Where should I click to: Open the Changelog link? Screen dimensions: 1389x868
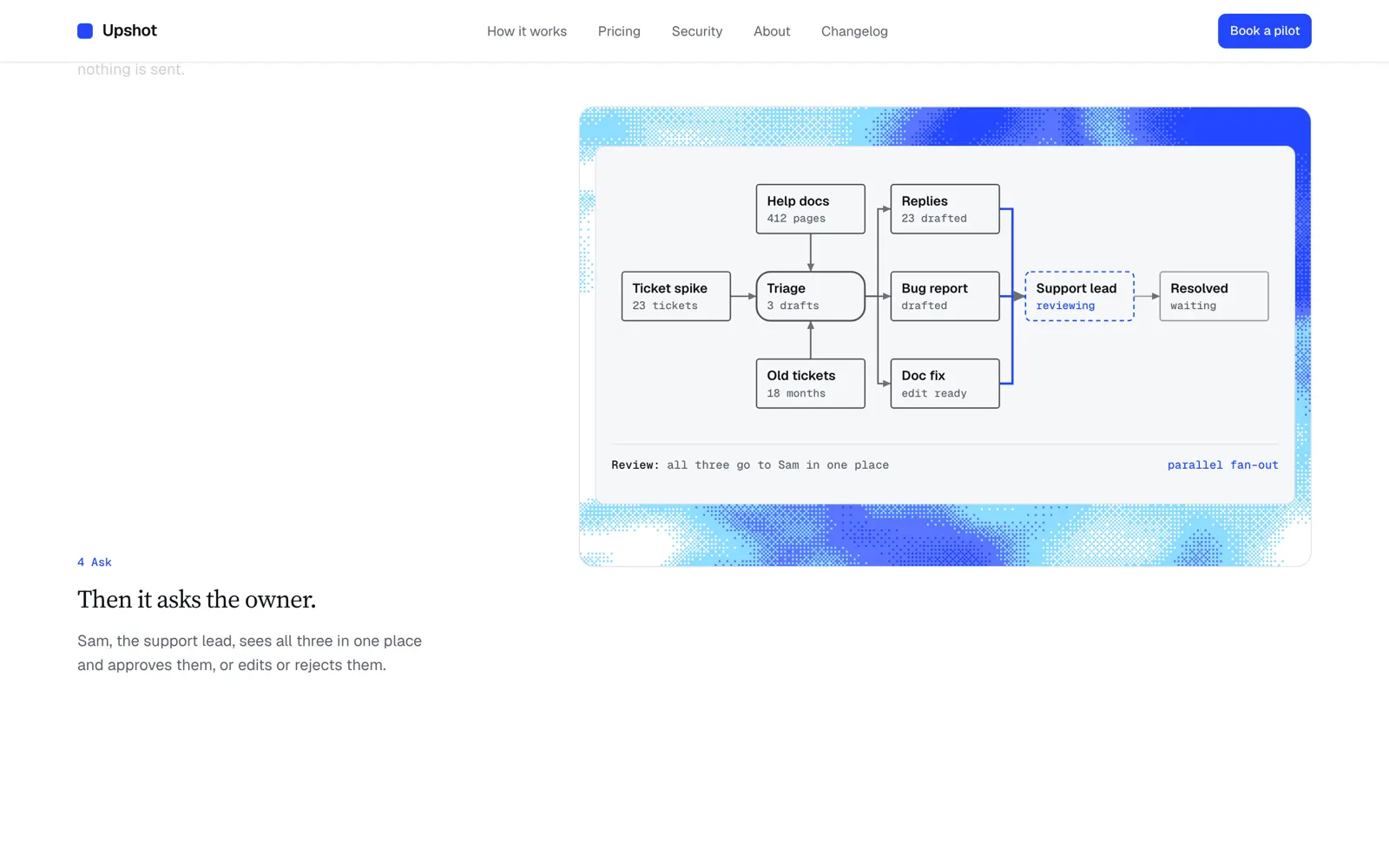tap(854, 31)
